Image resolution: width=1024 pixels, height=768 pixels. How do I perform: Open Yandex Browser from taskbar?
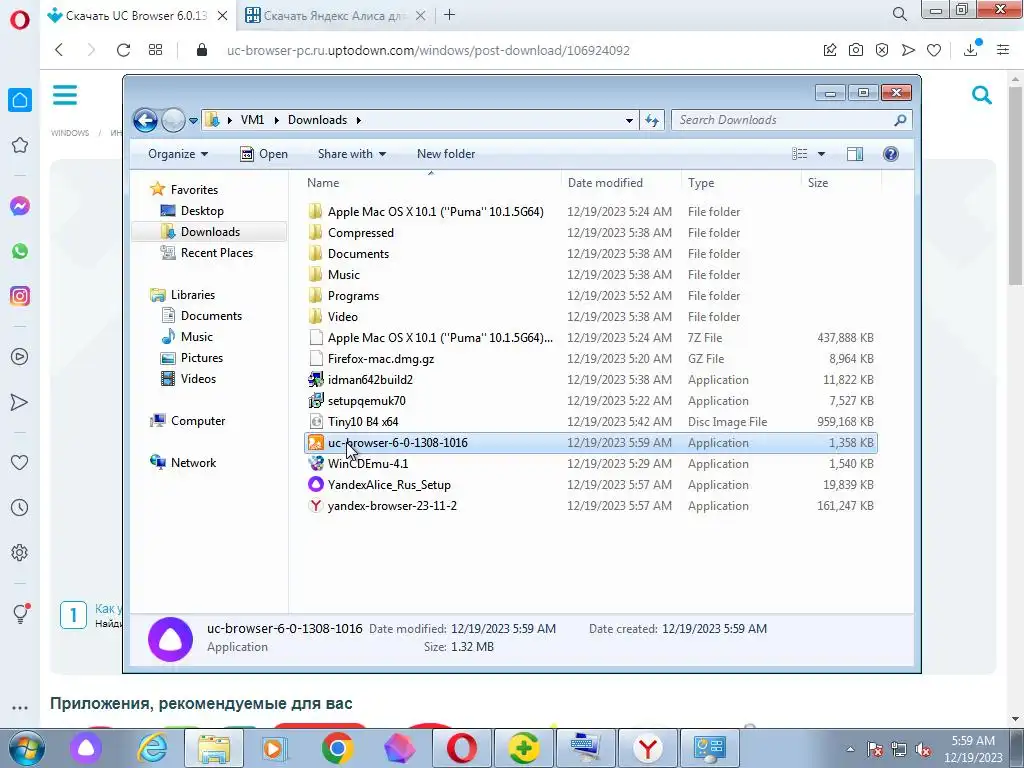647,748
